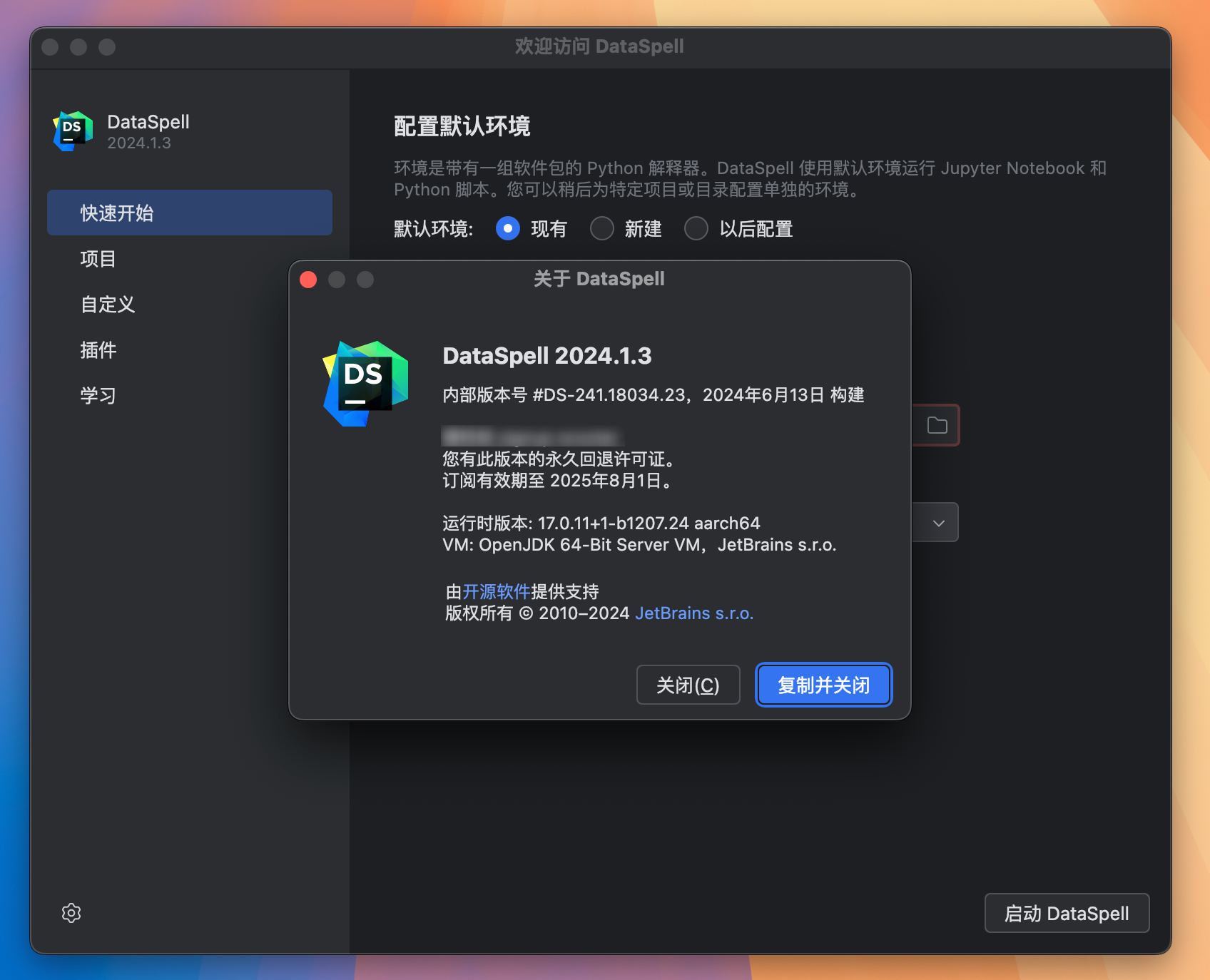Open the 学习 sidebar tab
Viewport: 1210px width, 980px height.
[190, 395]
